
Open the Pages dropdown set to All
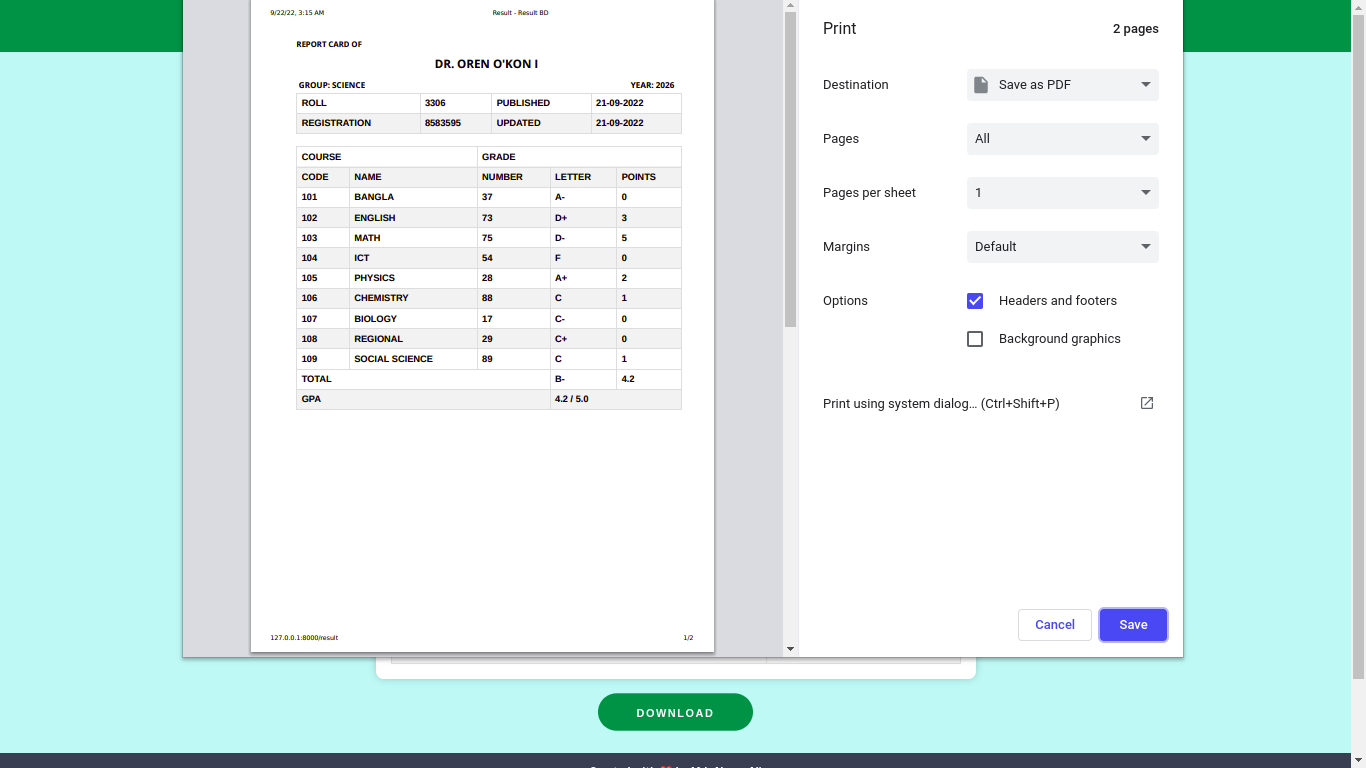click(1063, 139)
